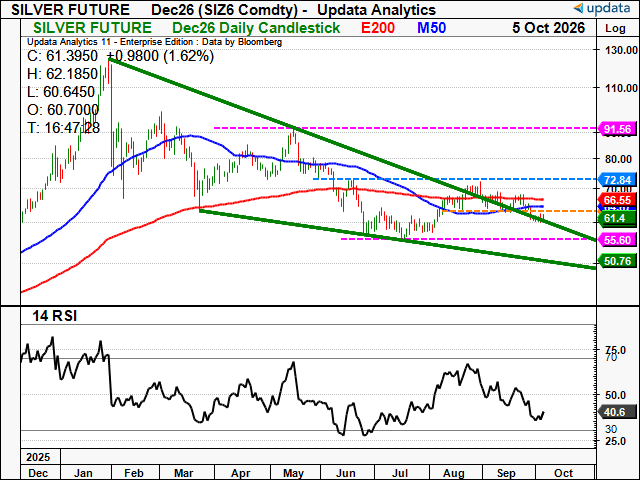This screenshot has height=480, width=640.
Task: Click the Mar month label on the time axis
Action: click(184, 473)
